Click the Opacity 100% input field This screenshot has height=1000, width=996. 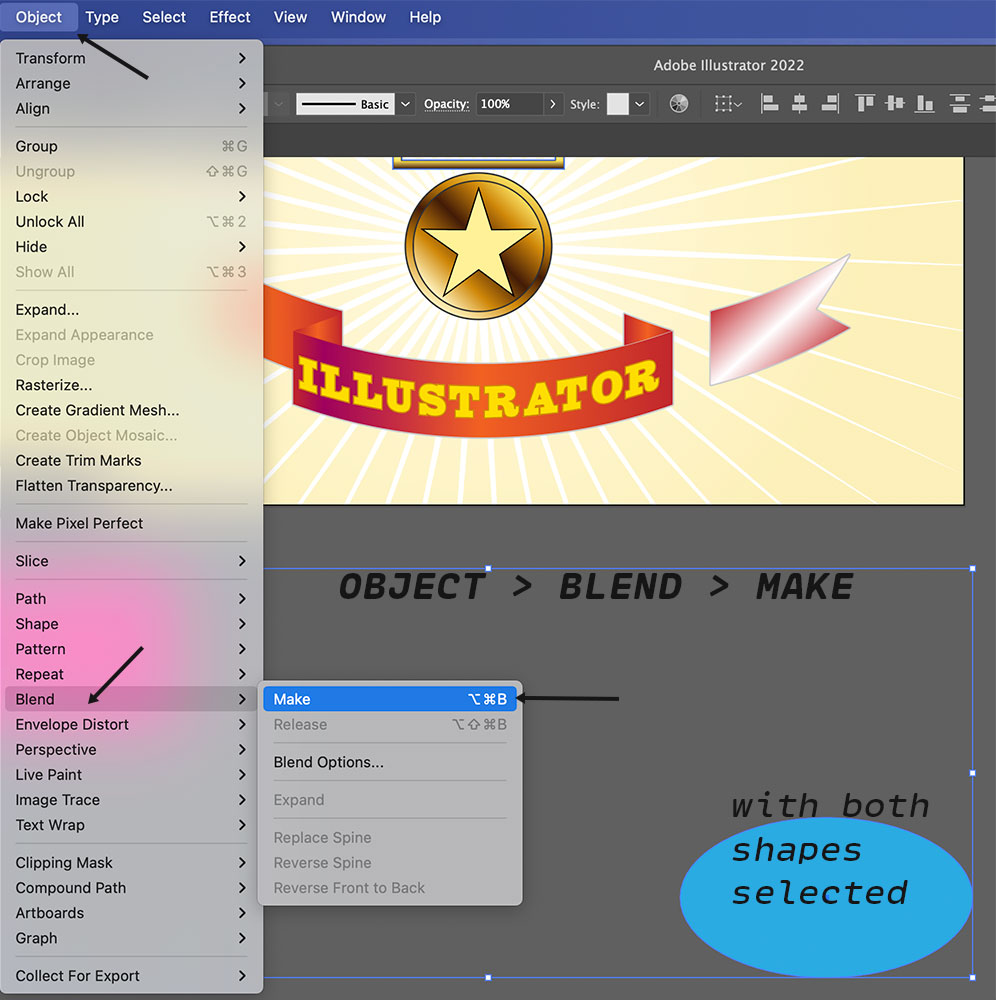(x=508, y=104)
